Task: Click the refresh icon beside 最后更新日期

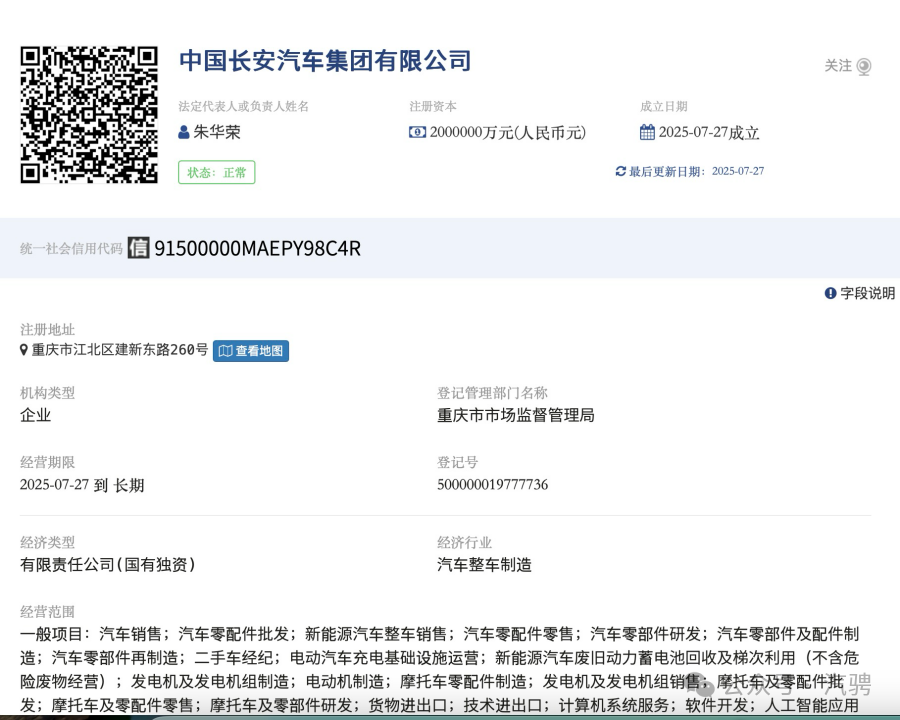Action: 620,171
